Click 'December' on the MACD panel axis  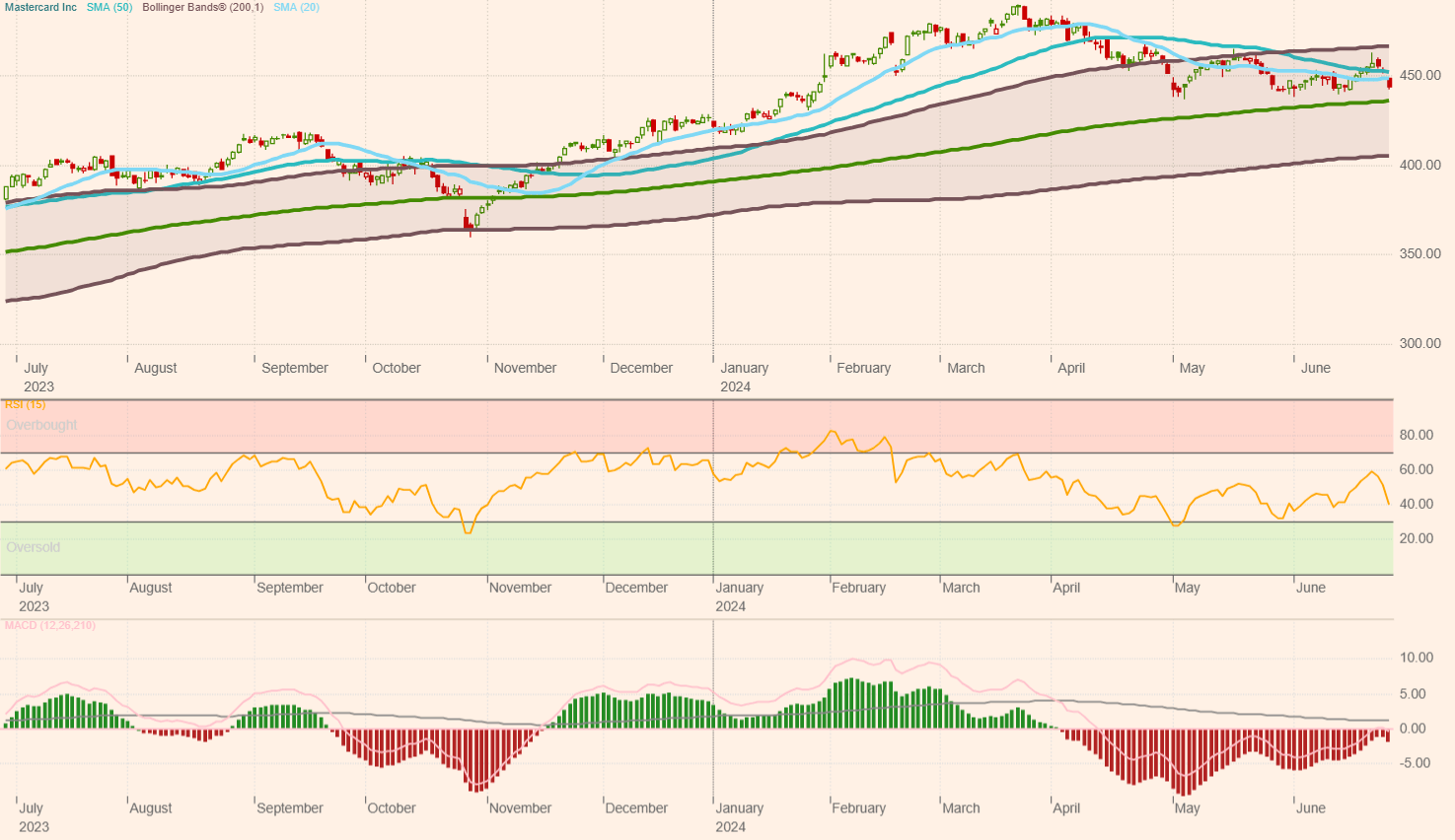tap(636, 808)
